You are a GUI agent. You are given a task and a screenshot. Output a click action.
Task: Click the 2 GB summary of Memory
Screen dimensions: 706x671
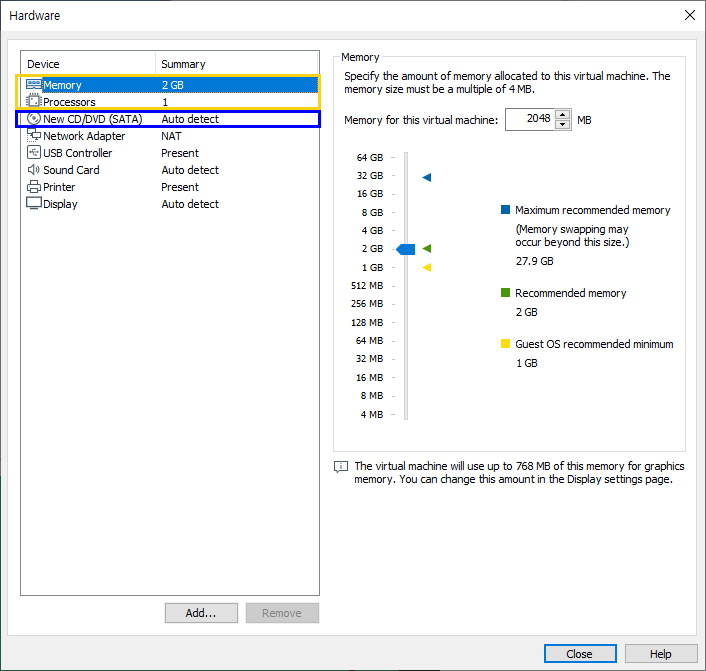tap(172, 85)
